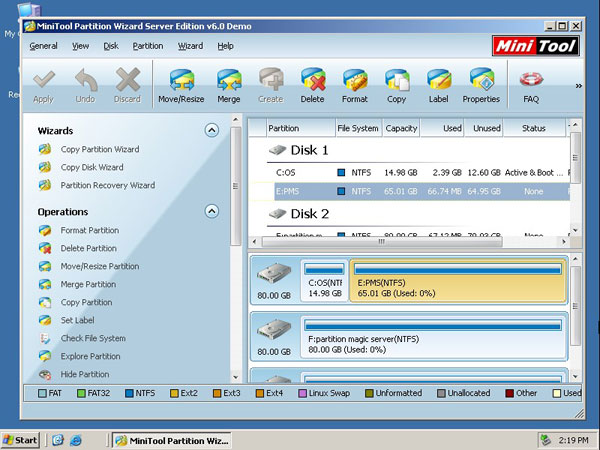
Task: Click MiniTool Partition Wizard taskbar button
Action: [172, 440]
